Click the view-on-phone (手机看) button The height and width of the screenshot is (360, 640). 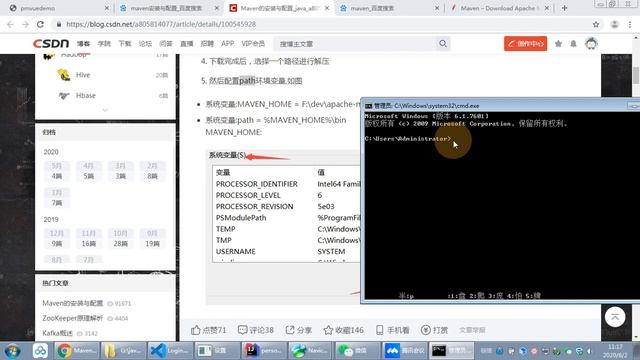coord(392,330)
